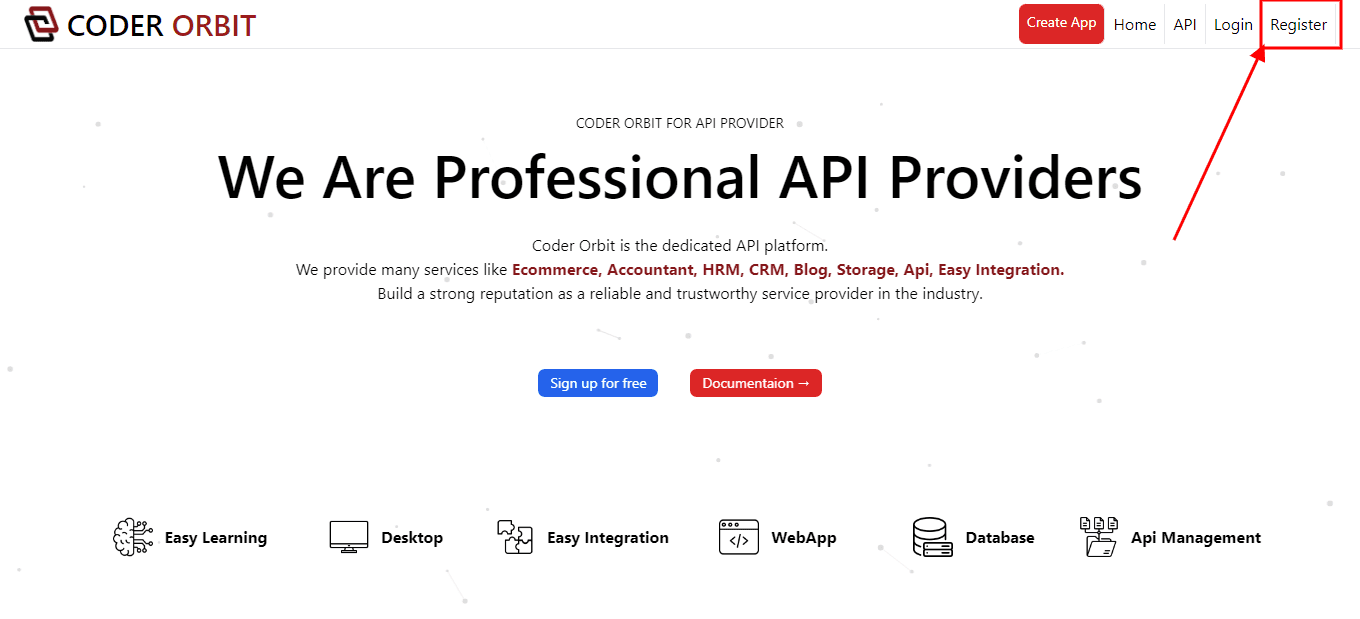Click the WebApp label text
Screen dimensions: 1360x619
(x=803, y=538)
